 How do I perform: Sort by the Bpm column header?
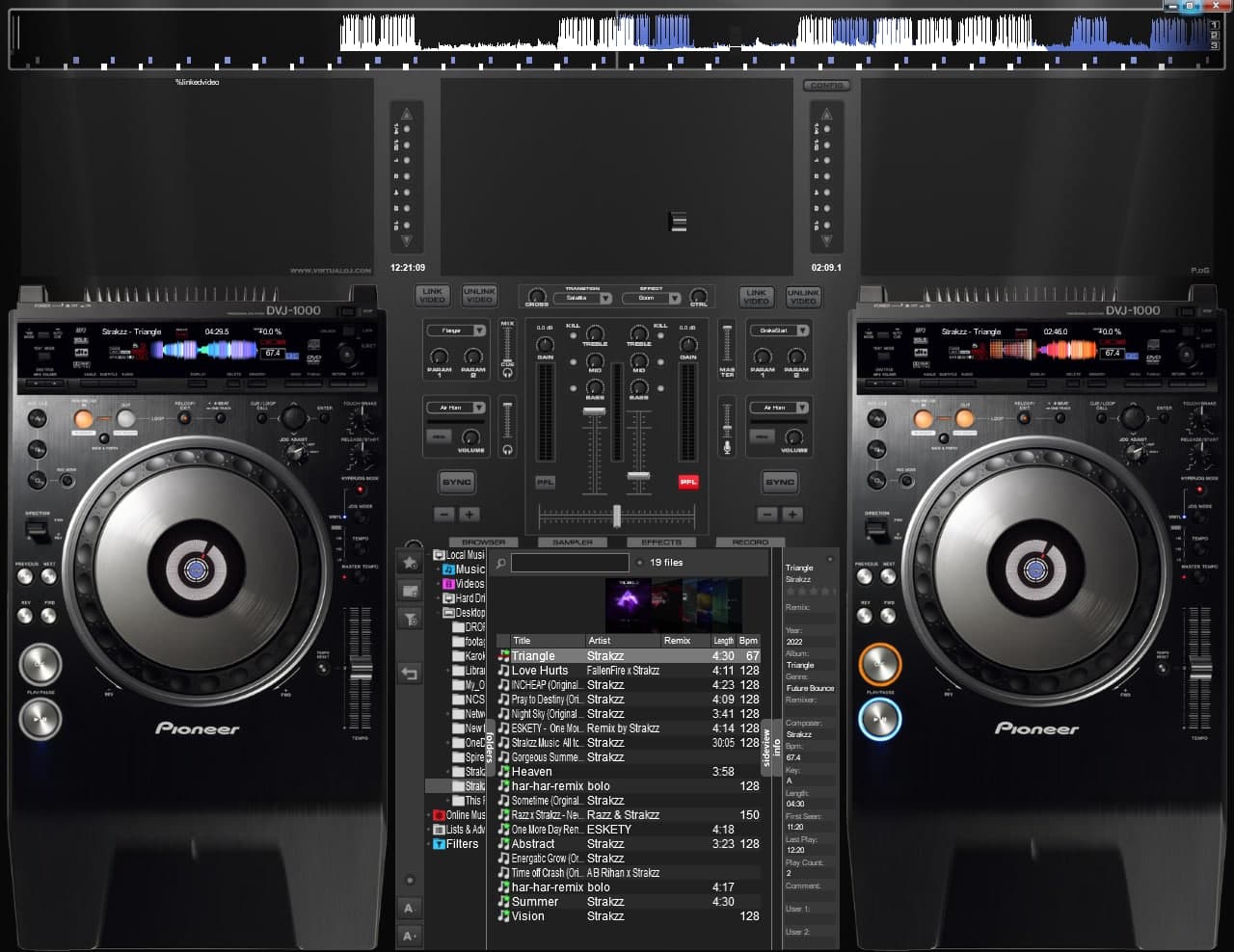click(x=749, y=640)
